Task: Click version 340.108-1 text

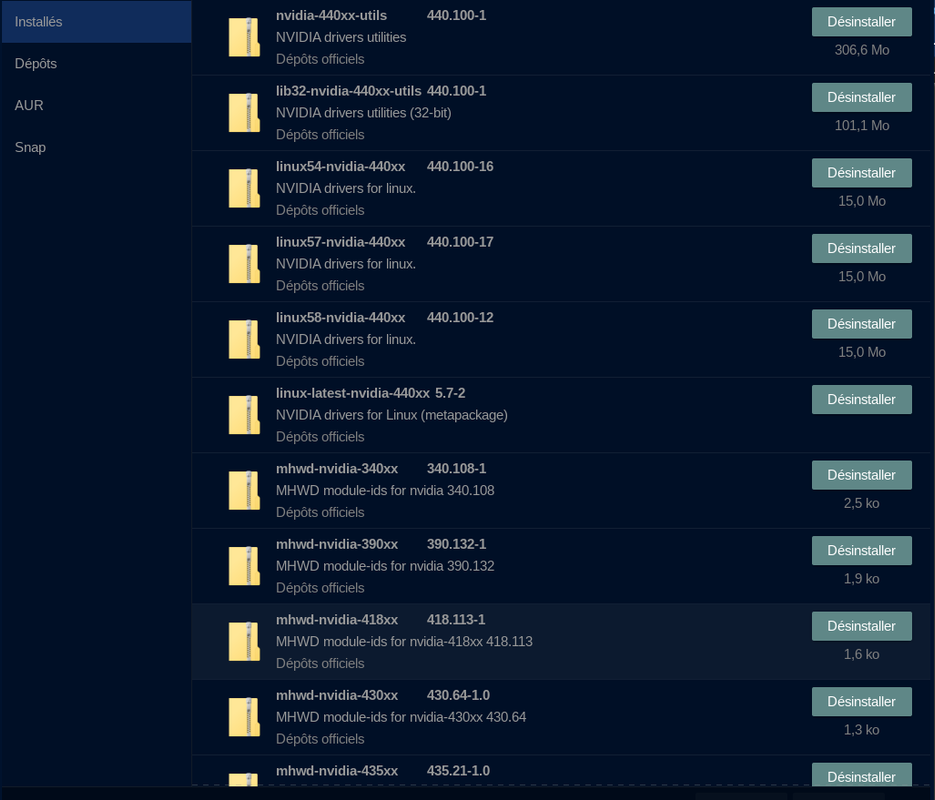Action: 457,469
